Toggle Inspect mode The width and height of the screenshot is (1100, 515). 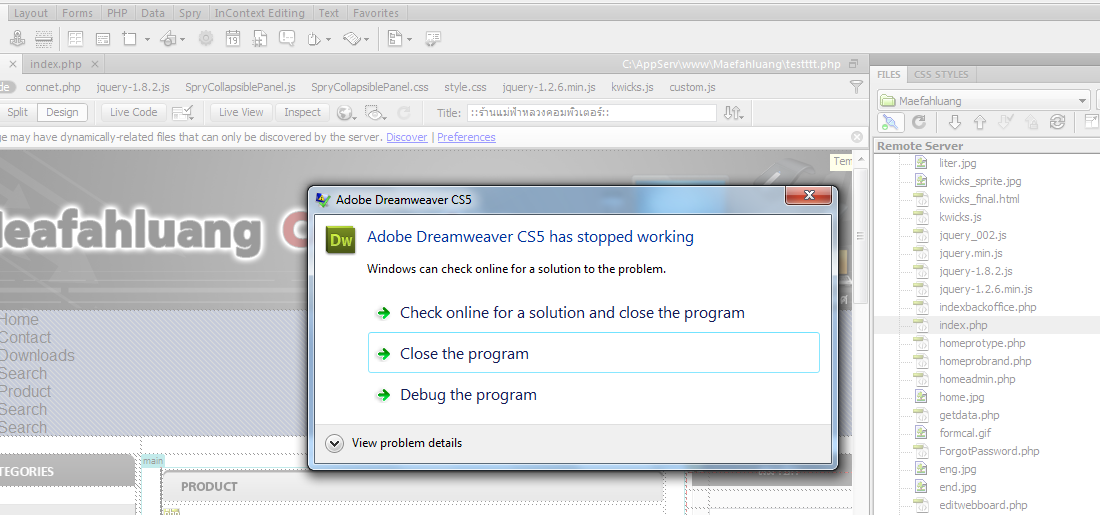[302, 112]
